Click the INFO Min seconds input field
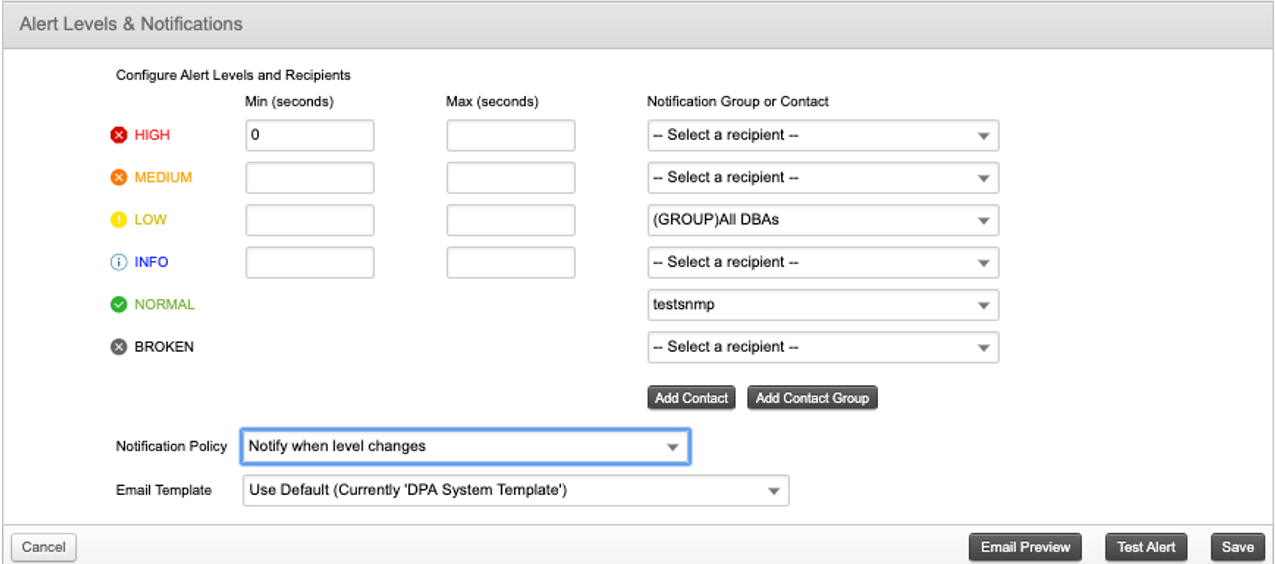This screenshot has width=1275, height=564. (309, 262)
